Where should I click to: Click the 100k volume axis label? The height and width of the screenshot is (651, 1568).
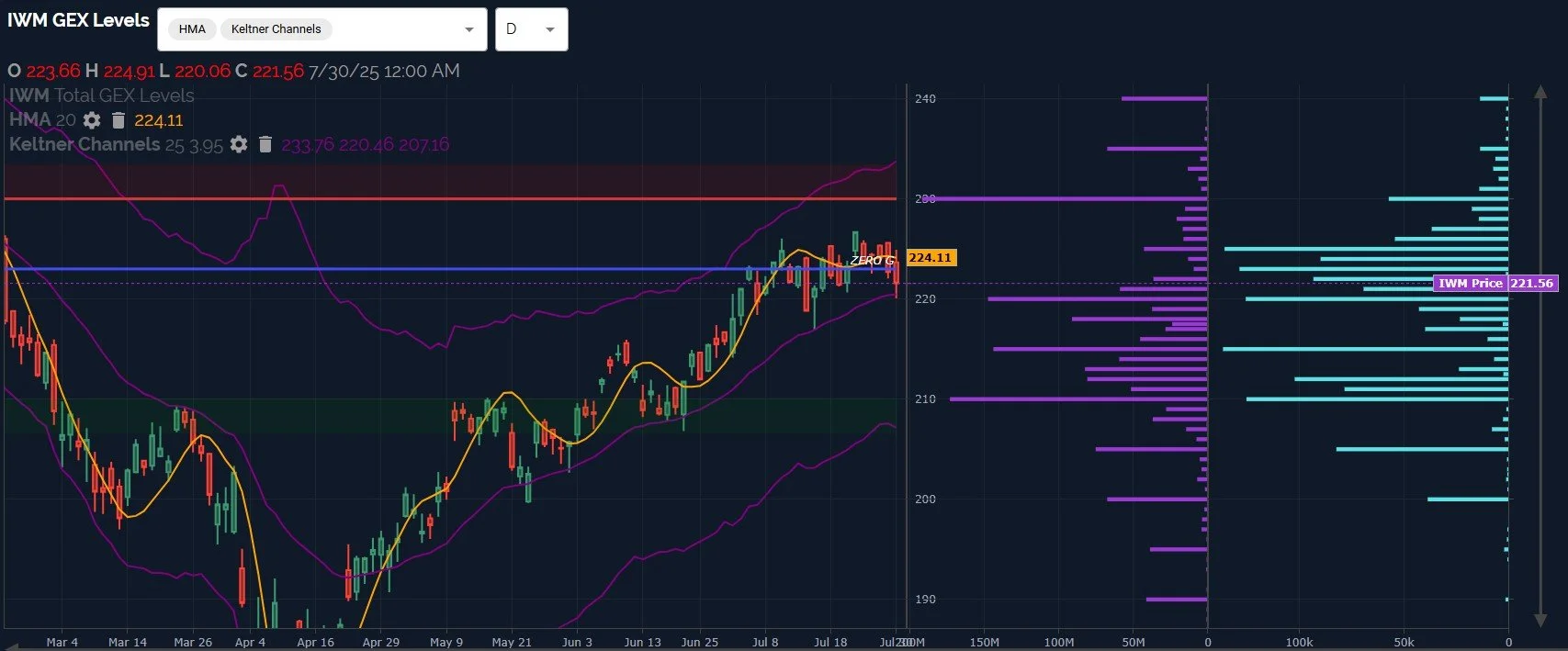tap(1299, 642)
